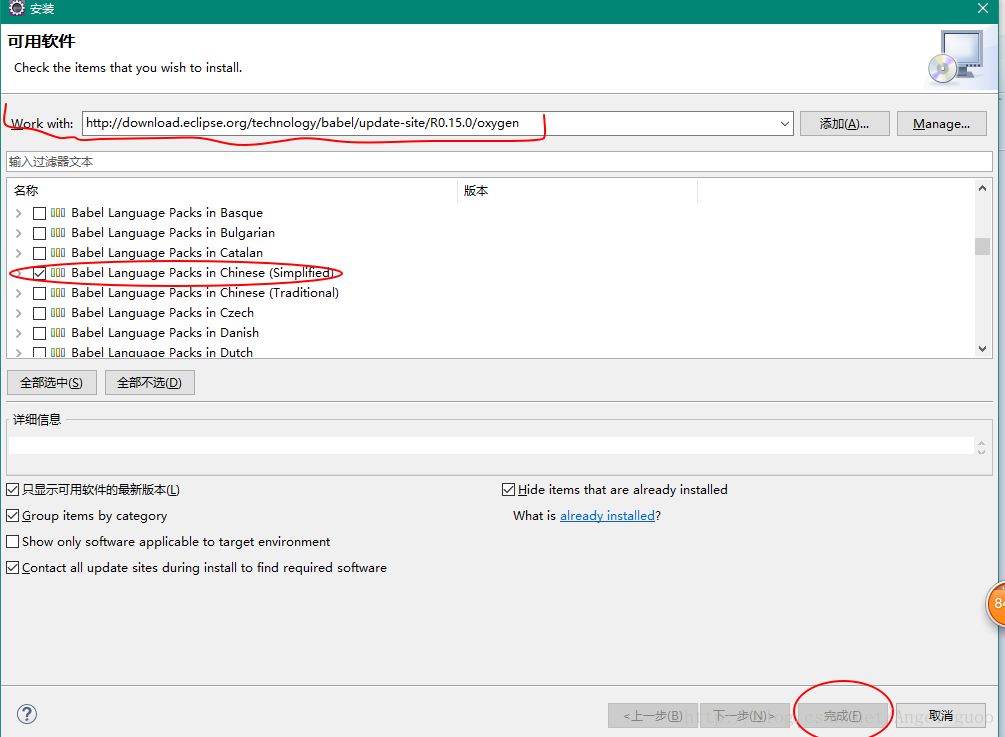This screenshot has height=737, width=1005.
Task: Click the 下一步(N) next button
Action: [744, 715]
